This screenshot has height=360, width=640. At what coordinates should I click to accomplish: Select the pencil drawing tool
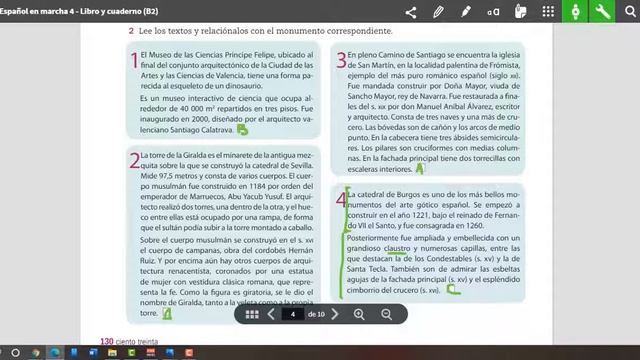438,11
